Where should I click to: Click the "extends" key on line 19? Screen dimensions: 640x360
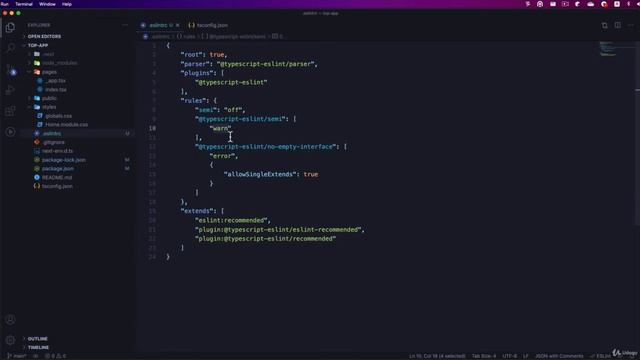(197, 211)
